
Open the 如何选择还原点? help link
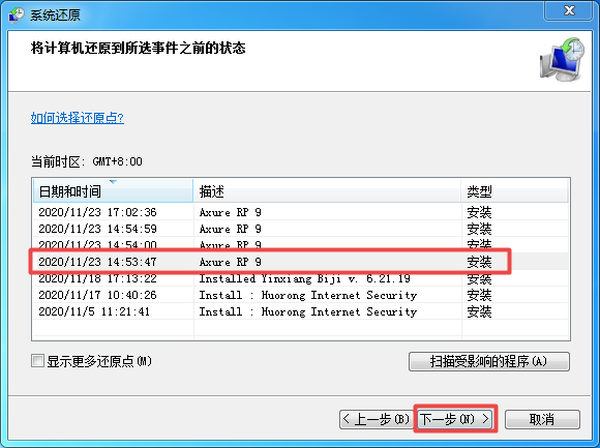[77, 117]
